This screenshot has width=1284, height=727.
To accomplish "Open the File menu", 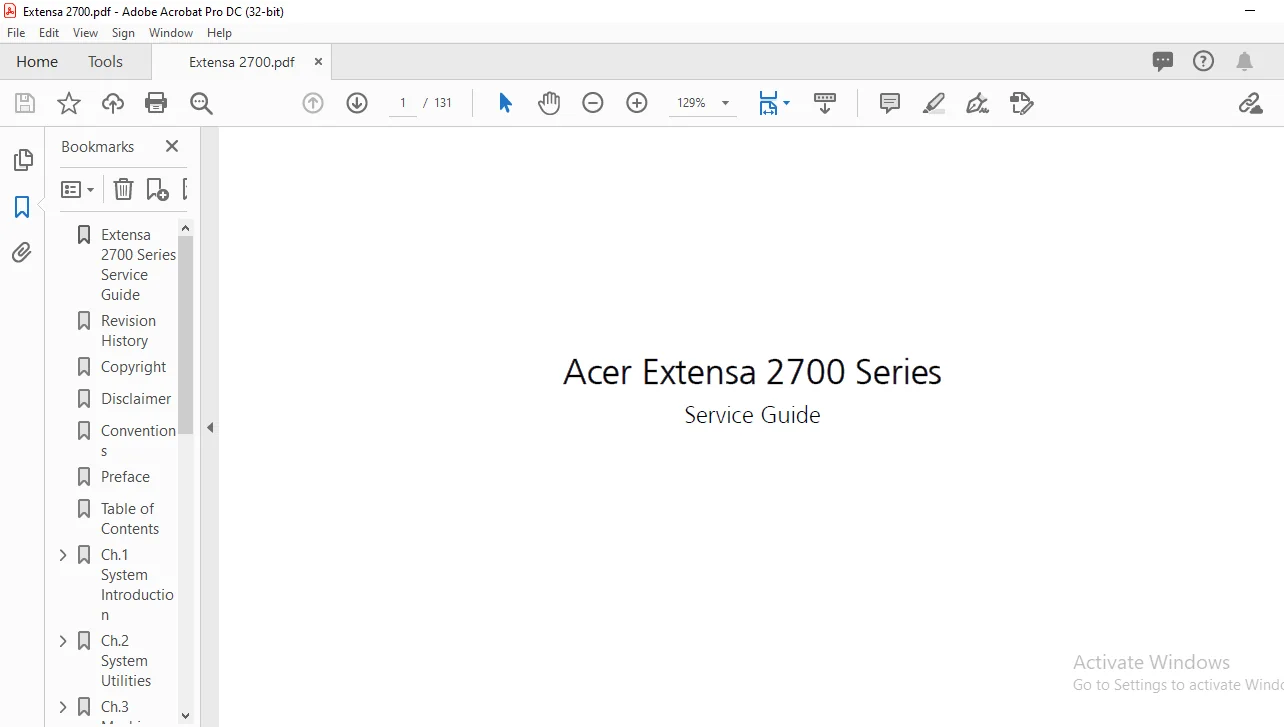I will pos(16,33).
